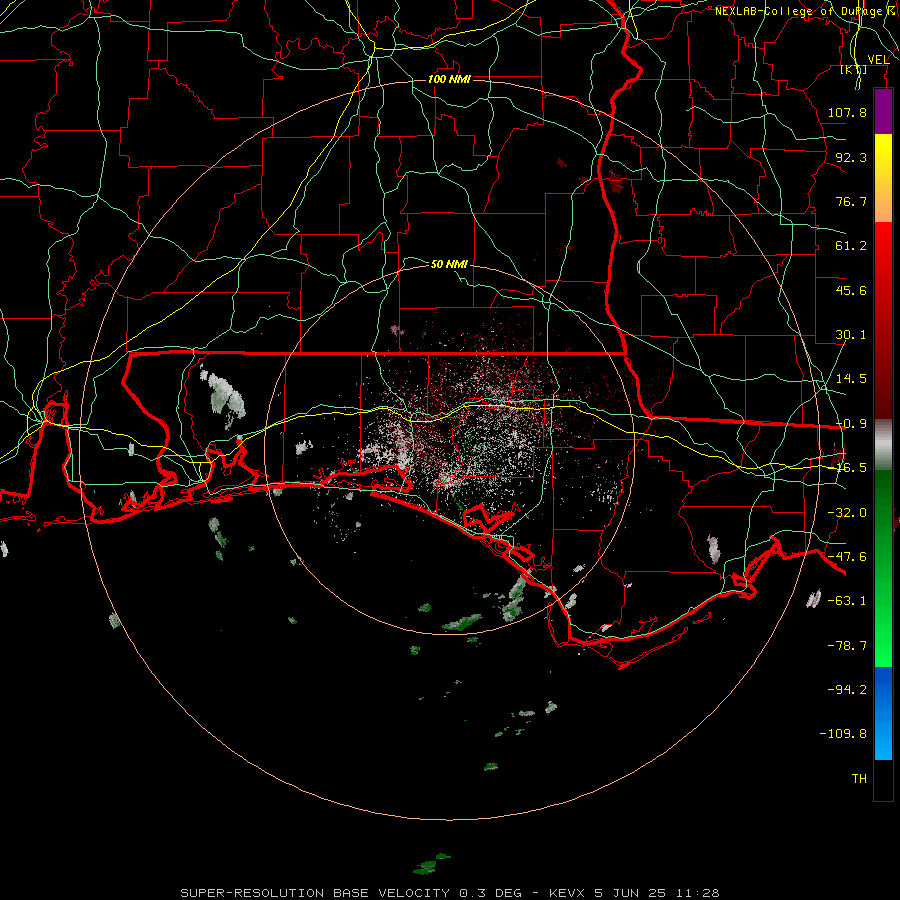Click the 50 NMI range ring label
900x900 pixels.
coord(449,264)
